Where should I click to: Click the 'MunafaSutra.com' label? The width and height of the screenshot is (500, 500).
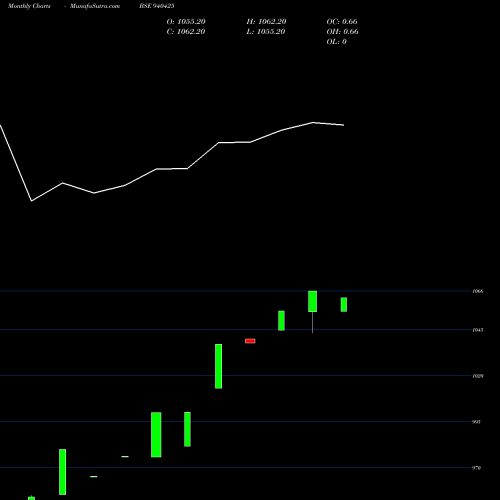[95, 6]
